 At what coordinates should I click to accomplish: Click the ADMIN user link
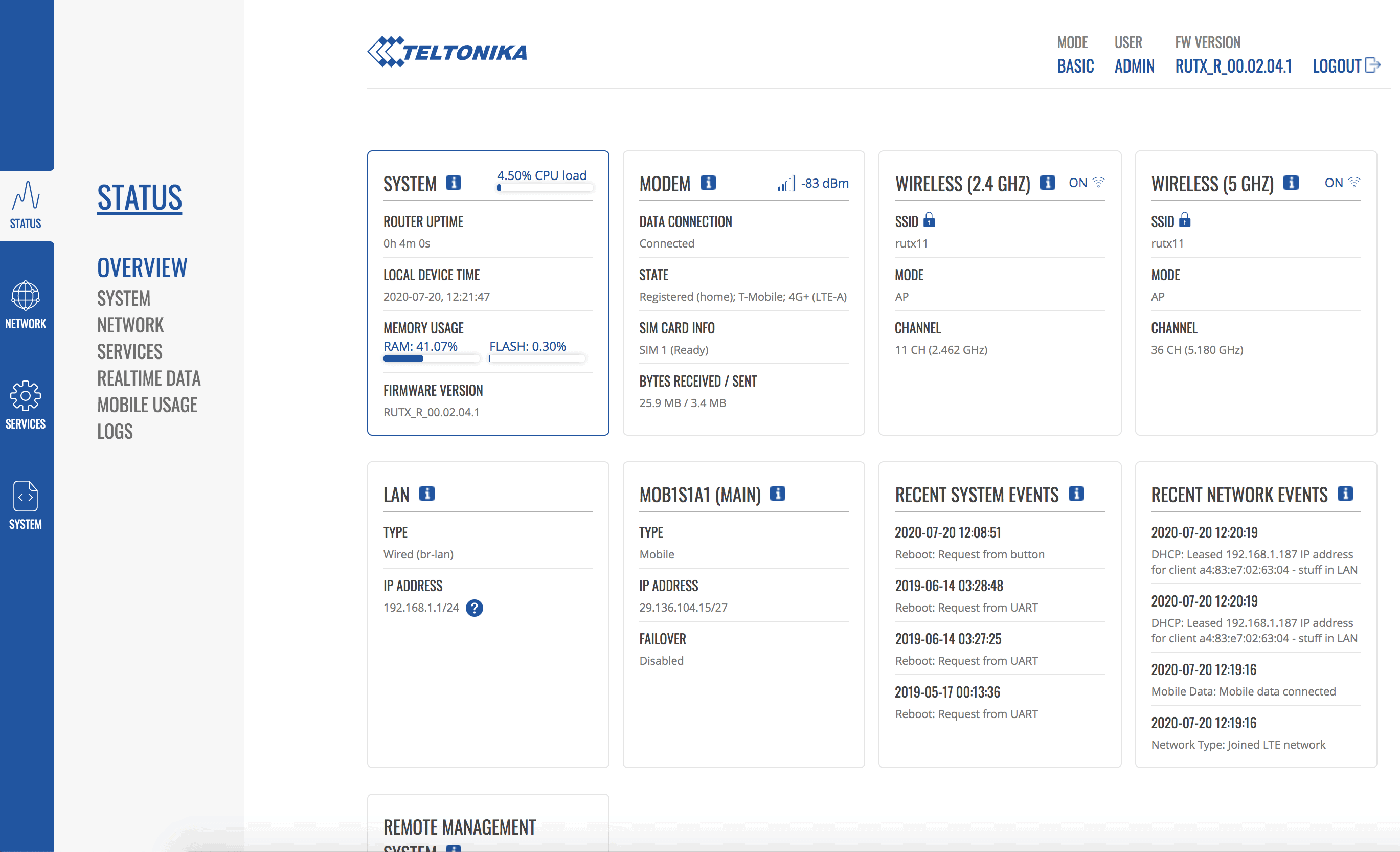(x=1135, y=66)
